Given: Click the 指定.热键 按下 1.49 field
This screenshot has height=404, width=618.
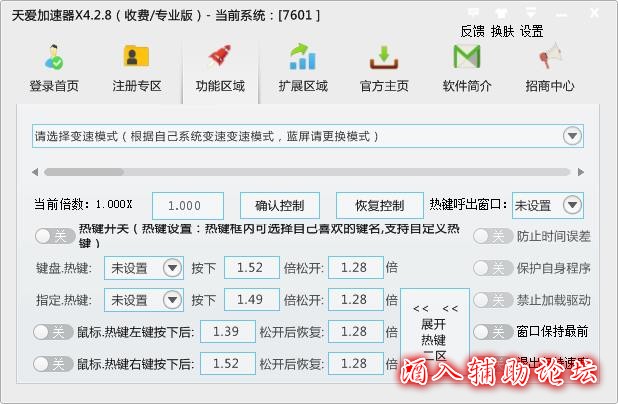Looking at the screenshot, I should tap(252, 300).
